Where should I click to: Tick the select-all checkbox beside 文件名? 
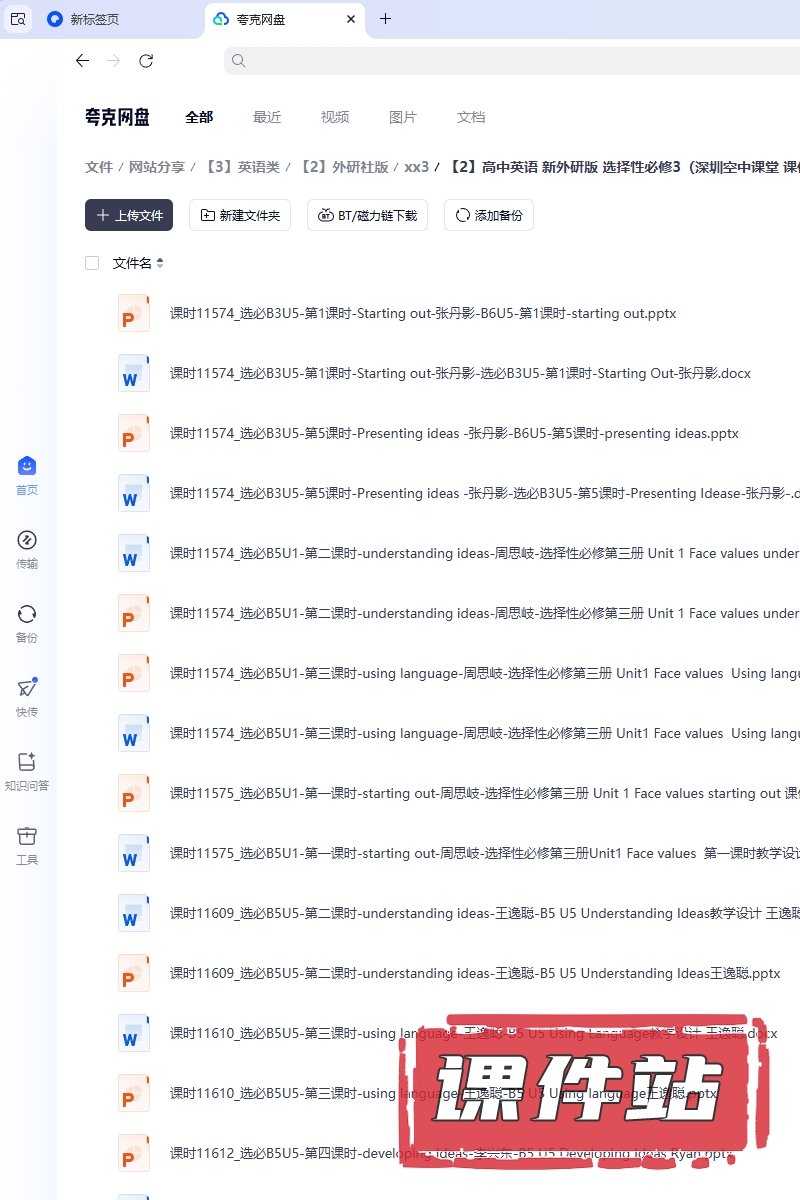pyautogui.click(x=92, y=263)
